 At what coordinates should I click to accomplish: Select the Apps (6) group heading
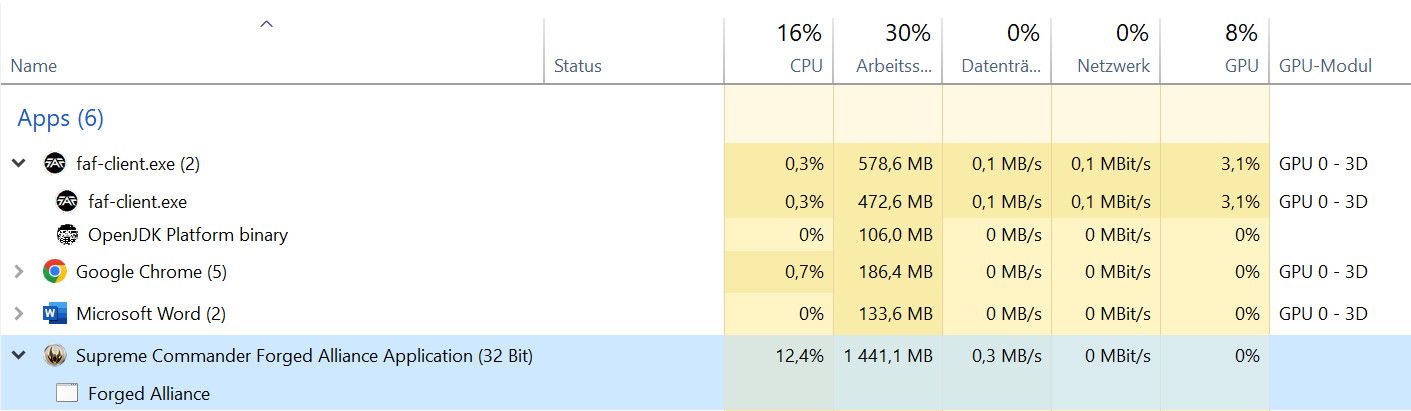[x=61, y=118]
